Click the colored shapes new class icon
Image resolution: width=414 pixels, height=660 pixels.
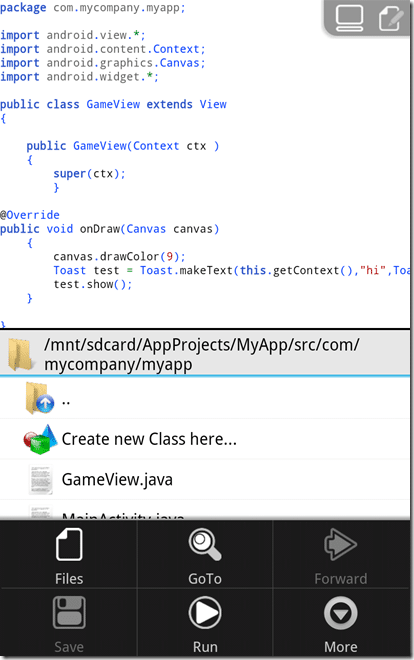(40, 439)
